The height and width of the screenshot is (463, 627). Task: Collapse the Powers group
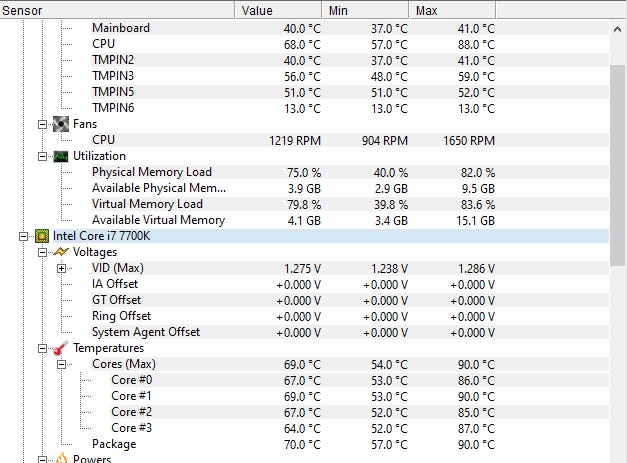42,460
